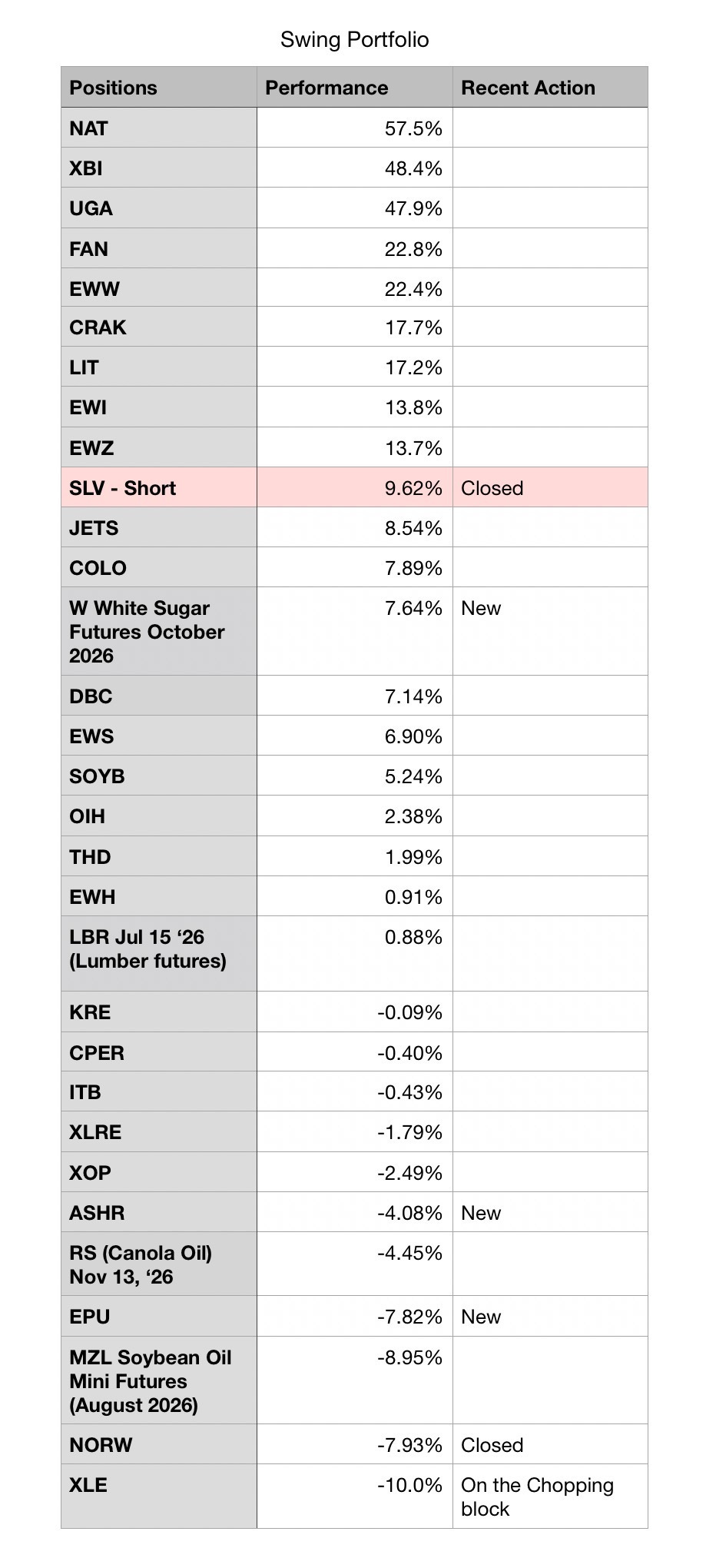The image size is (716, 1568).
Task: Click the Closed action beside SLV - Short
Action: 492,488
